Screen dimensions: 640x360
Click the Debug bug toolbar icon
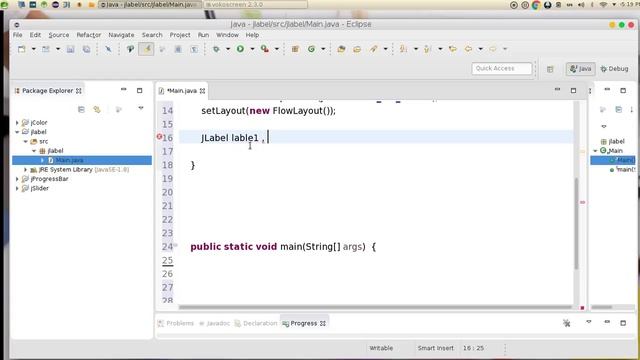pos(216,49)
